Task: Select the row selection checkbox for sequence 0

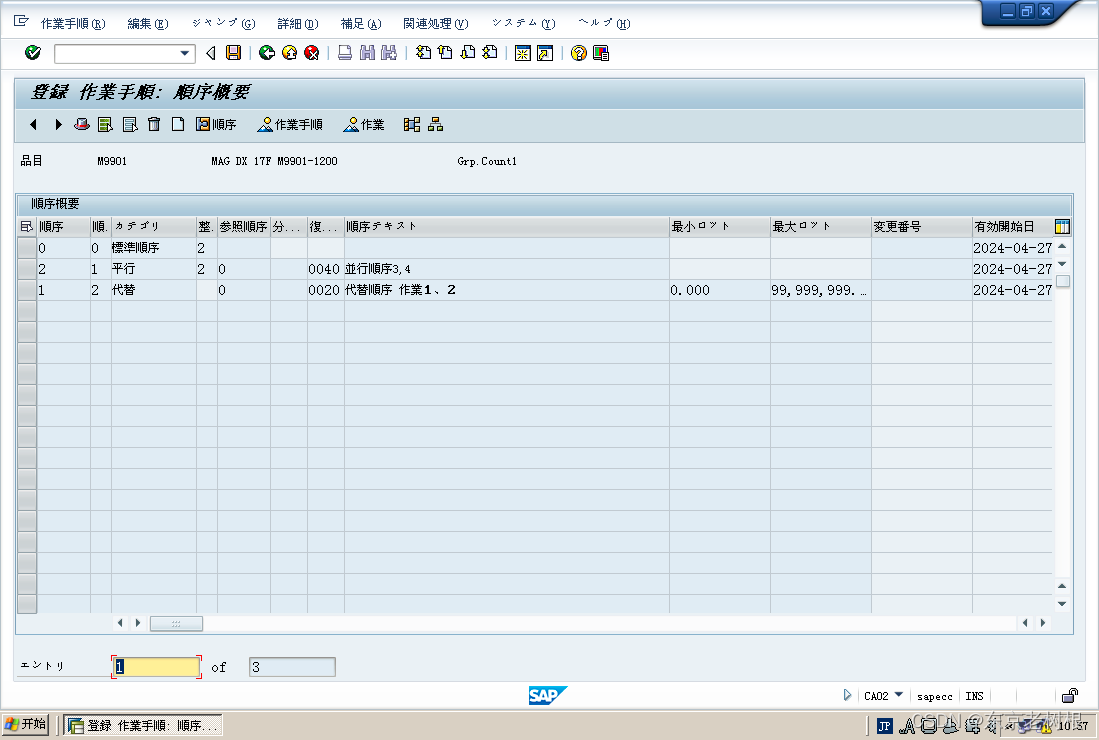Action: tap(27, 247)
